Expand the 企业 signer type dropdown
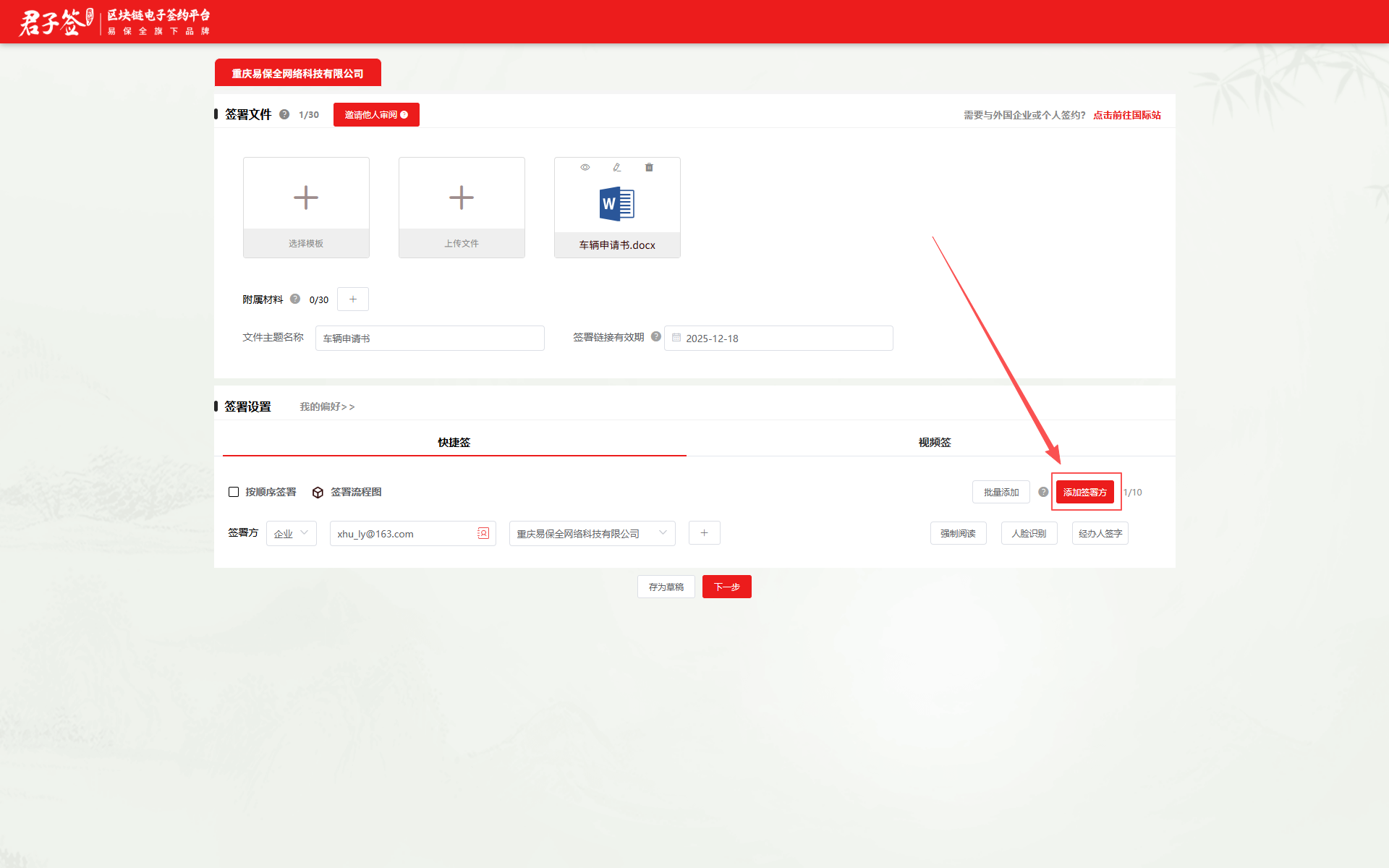This screenshot has height=868, width=1389. coord(292,533)
